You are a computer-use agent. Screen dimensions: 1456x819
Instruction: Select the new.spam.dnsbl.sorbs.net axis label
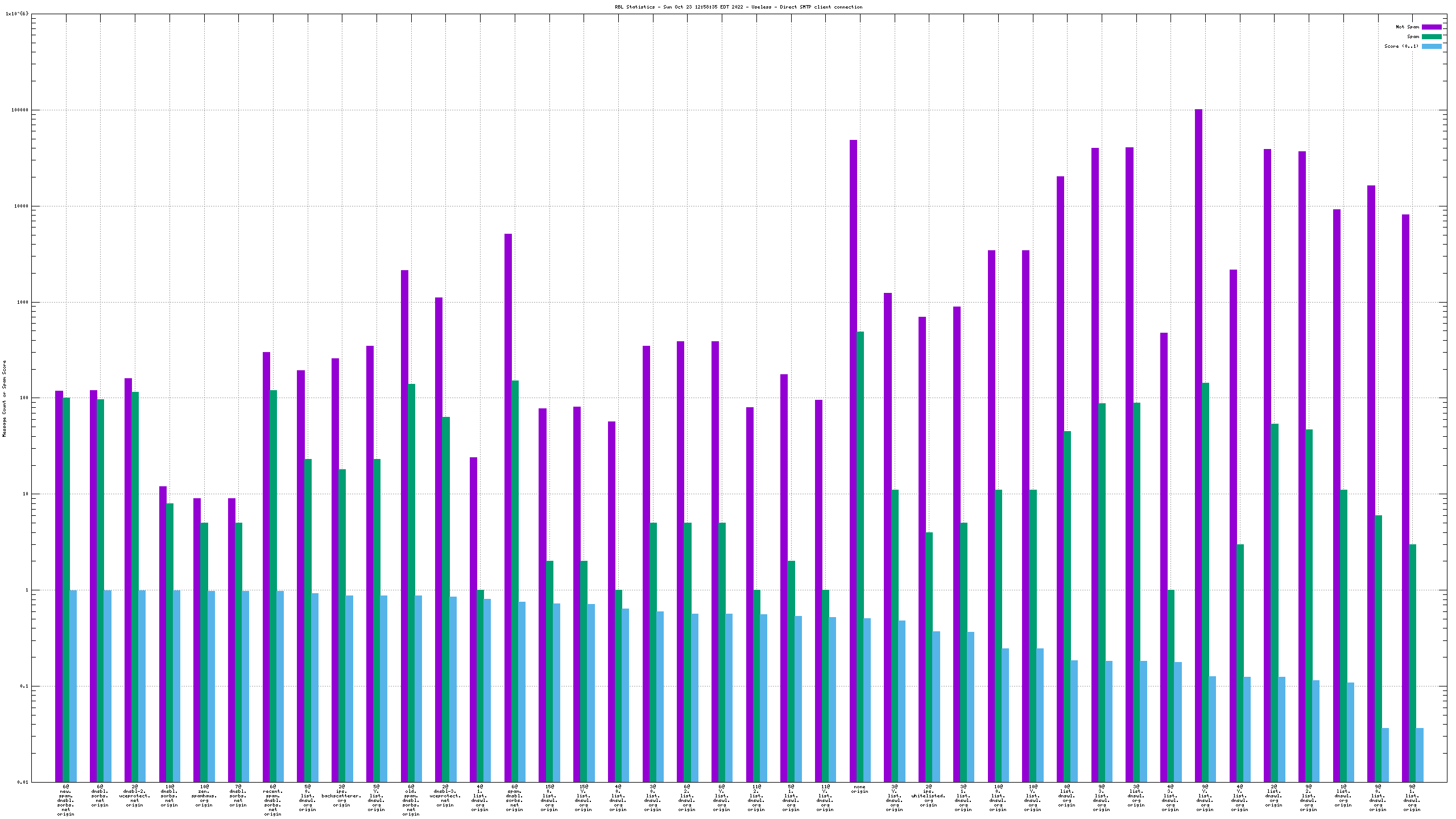[x=66, y=800]
